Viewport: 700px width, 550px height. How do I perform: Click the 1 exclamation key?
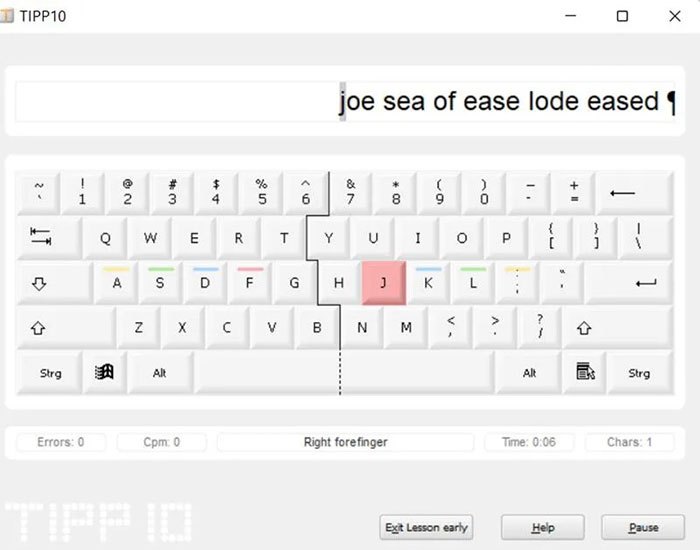coord(83,193)
